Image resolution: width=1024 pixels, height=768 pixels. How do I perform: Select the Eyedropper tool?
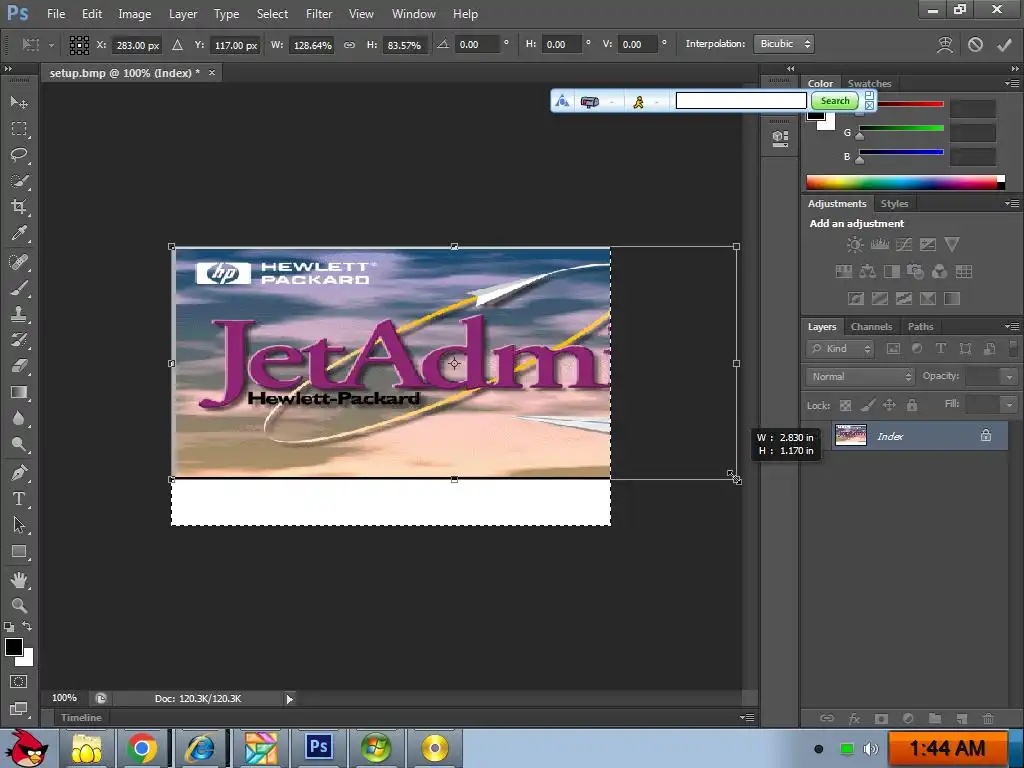pyautogui.click(x=19, y=233)
